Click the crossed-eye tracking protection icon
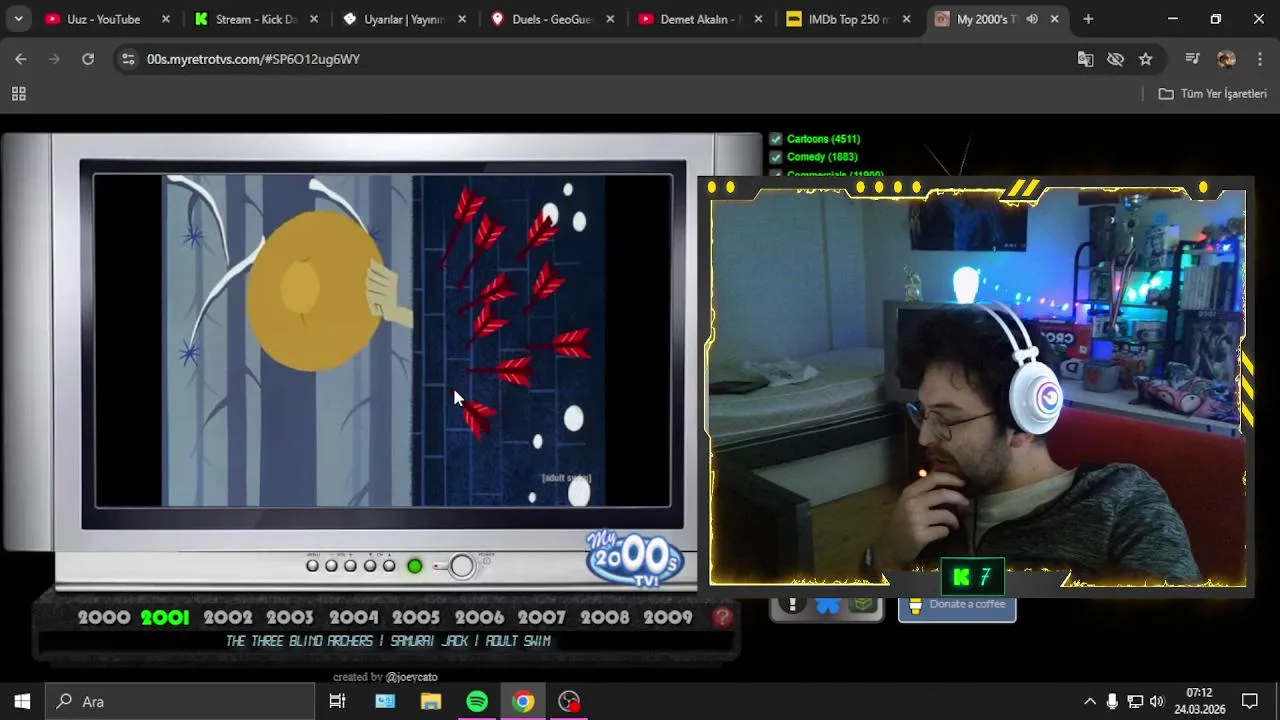Image resolution: width=1280 pixels, height=720 pixels. click(x=1115, y=59)
